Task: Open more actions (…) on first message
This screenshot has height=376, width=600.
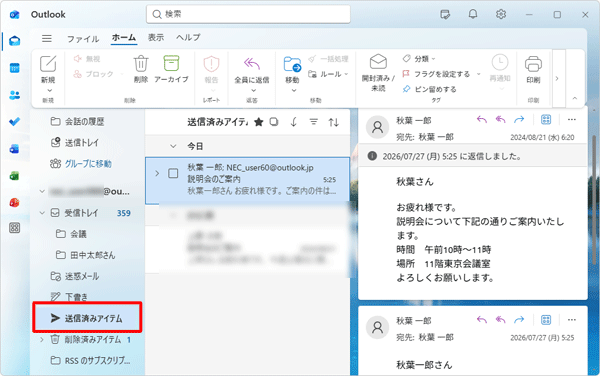Action: [x=572, y=120]
